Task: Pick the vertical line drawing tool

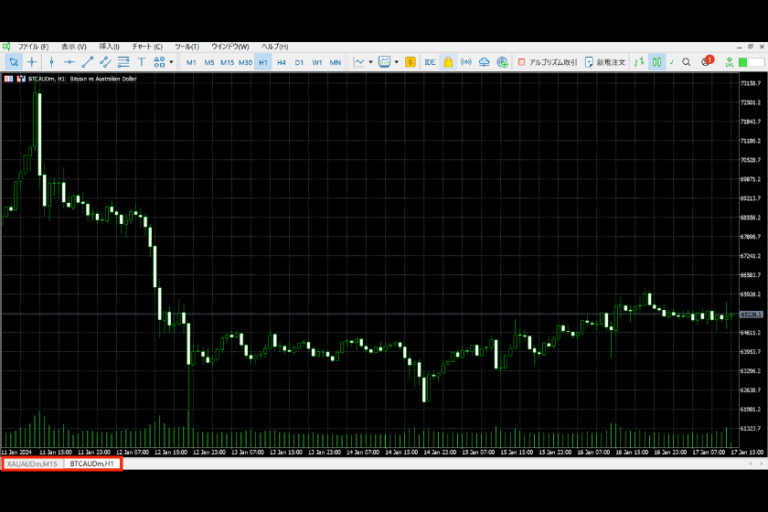Action: coord(51,62)
